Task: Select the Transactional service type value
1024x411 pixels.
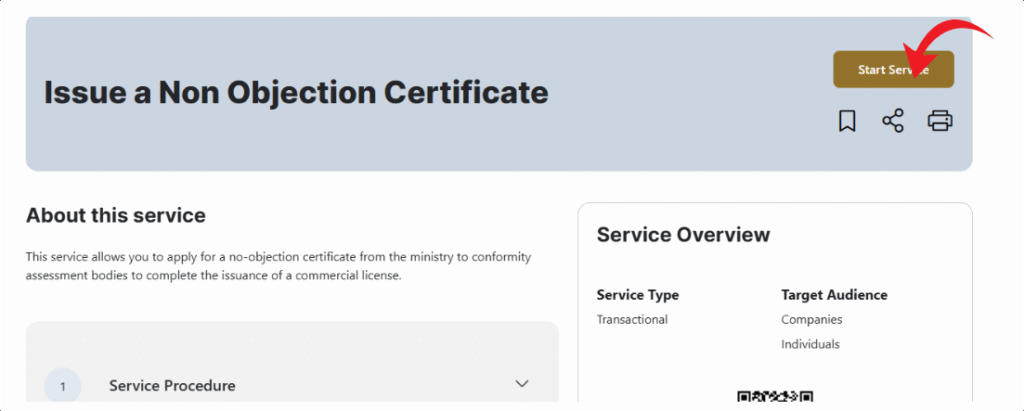Action: [x=632, y=320]
